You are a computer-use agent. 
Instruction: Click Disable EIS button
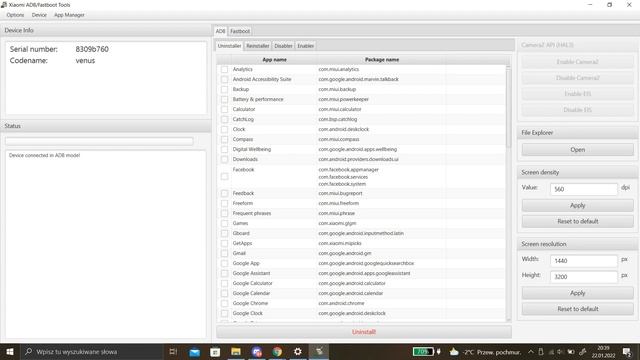(x=578, y=110)
